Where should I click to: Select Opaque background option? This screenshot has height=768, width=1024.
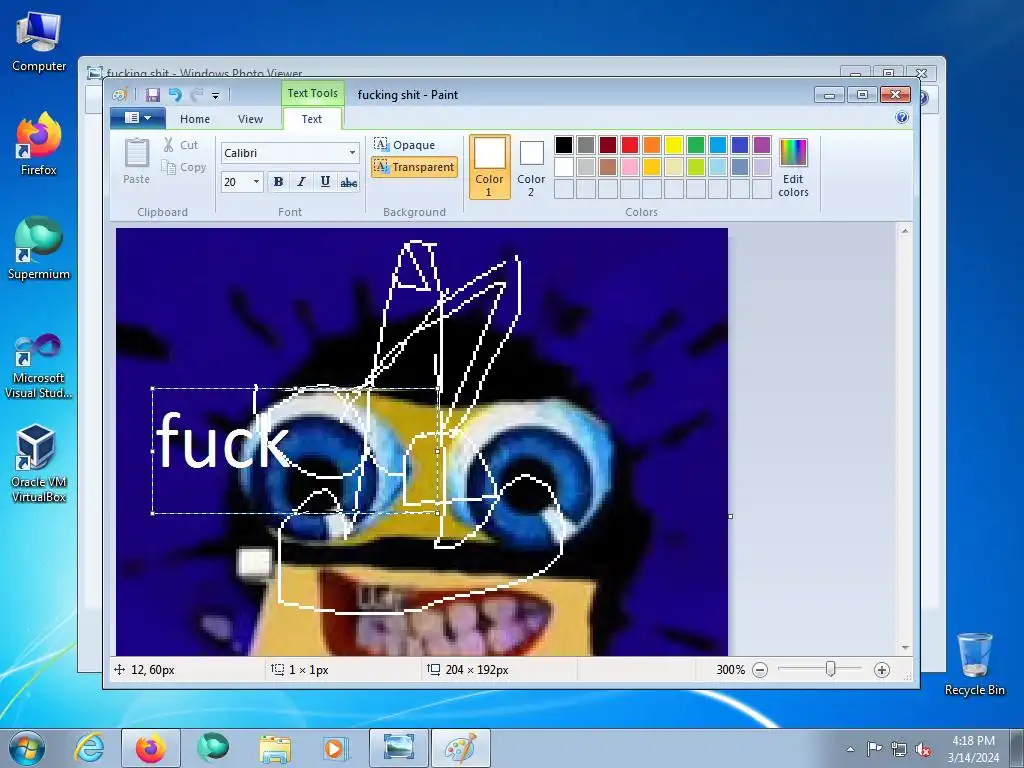coord(405,144)
